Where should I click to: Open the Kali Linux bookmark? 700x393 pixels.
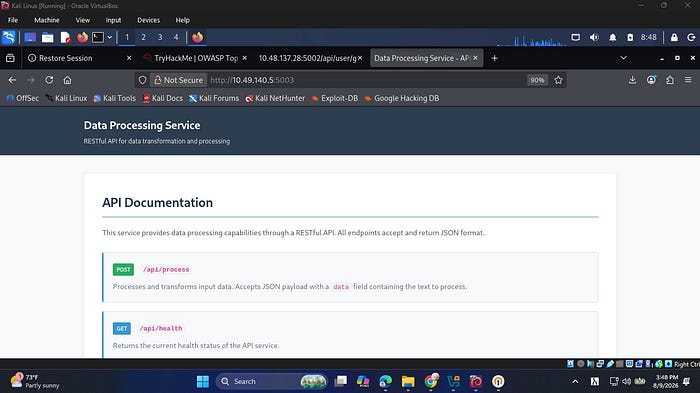click(66, 98)
